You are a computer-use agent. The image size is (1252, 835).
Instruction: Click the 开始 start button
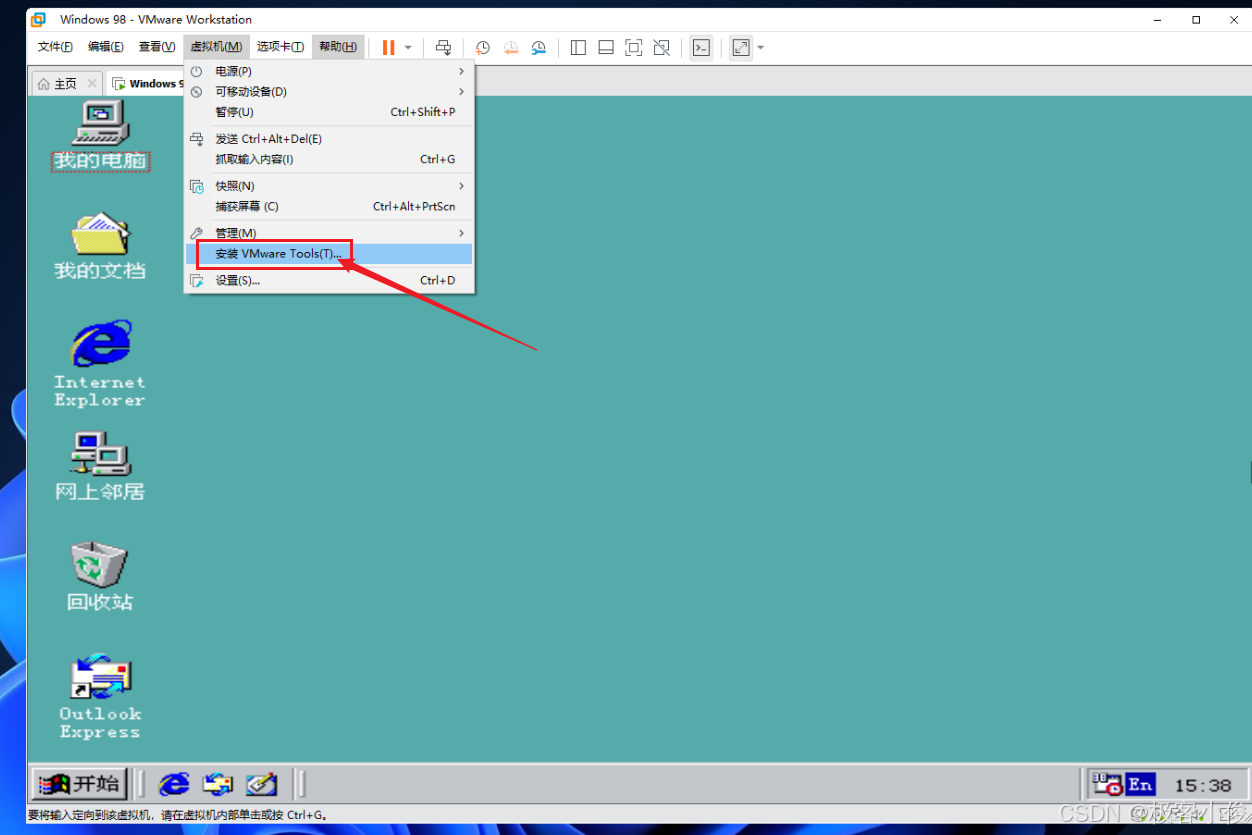79,784
